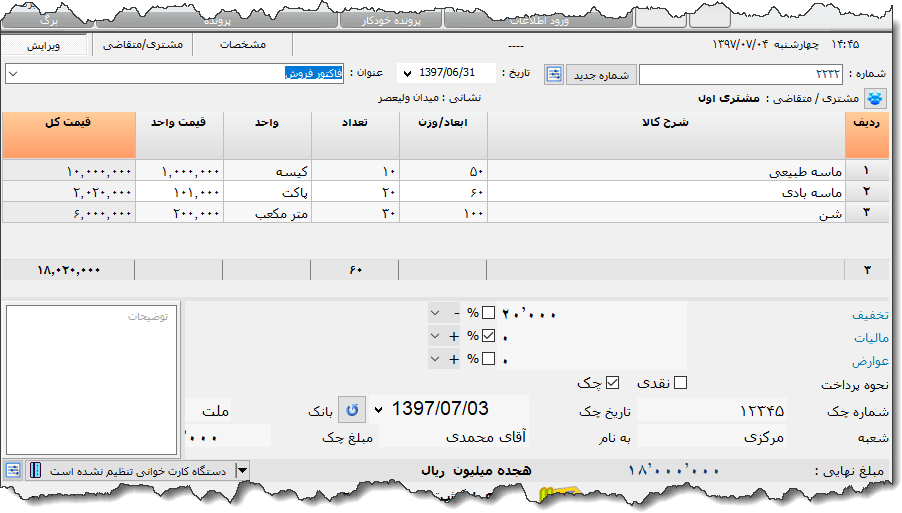Open the عنوان dropdown showing فاکتور فروش
Image resolution: width=902 pixels, height=513 pixels.
point(12,74)
